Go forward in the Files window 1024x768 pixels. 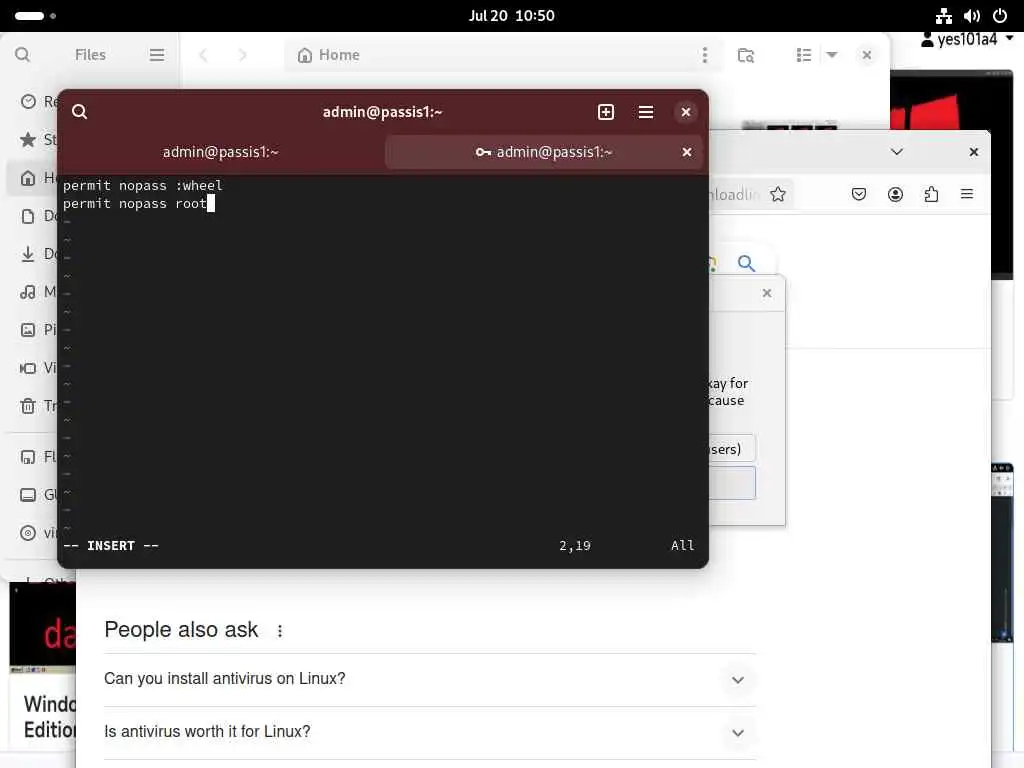point(243,55)
